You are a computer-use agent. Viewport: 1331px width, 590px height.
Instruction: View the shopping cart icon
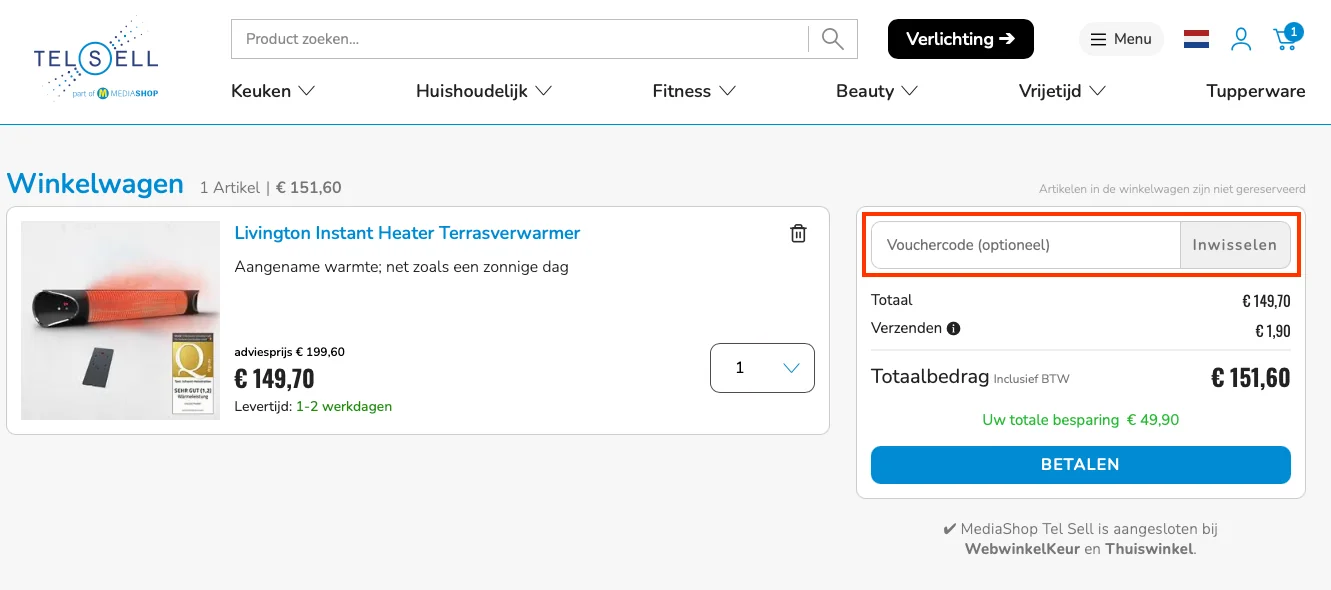(1285, 40)
